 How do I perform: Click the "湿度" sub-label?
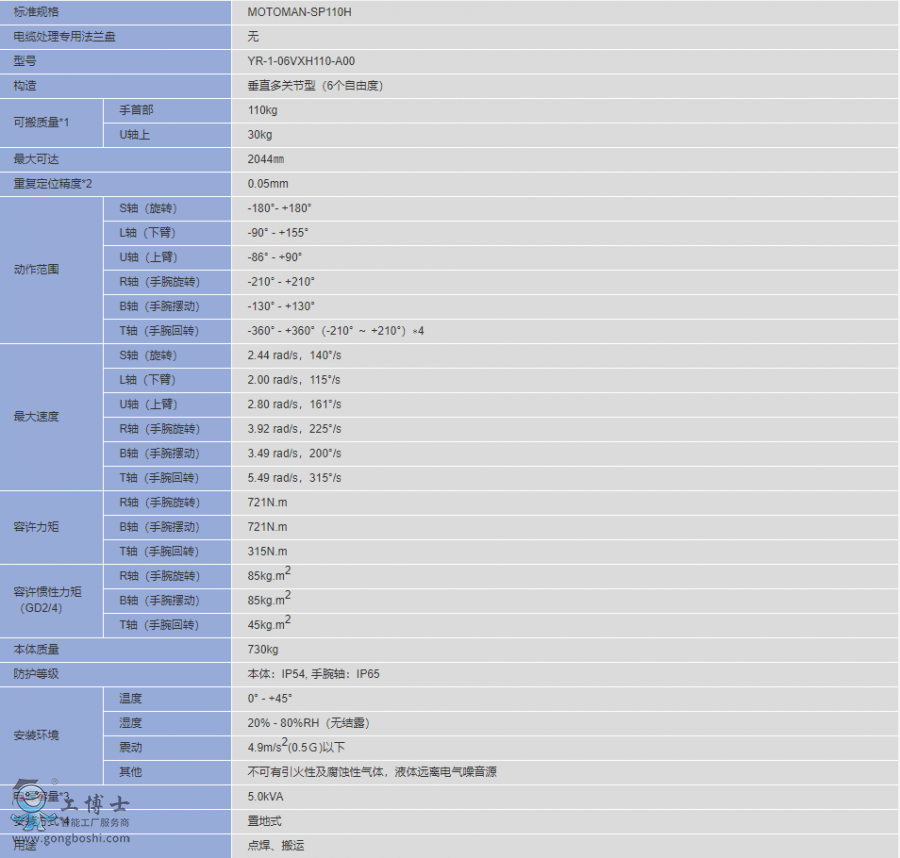coord(130,723)
